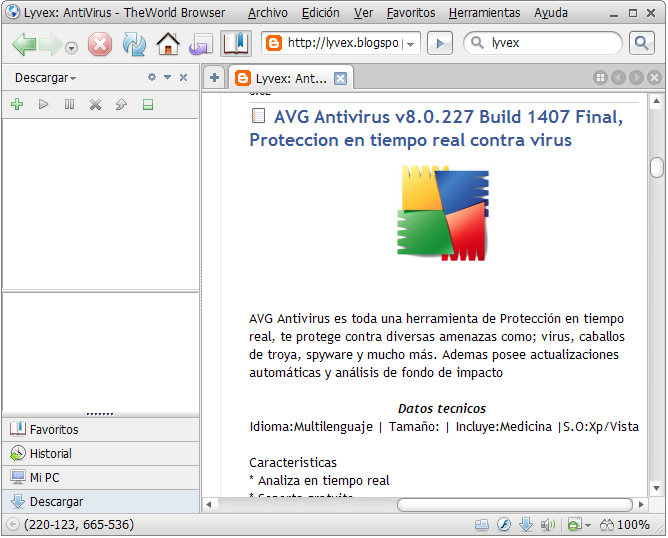Image resolution: width=668 pixels, height=538 pixels.
Task: Add a new download with green plus
Action: coord(16,104)
